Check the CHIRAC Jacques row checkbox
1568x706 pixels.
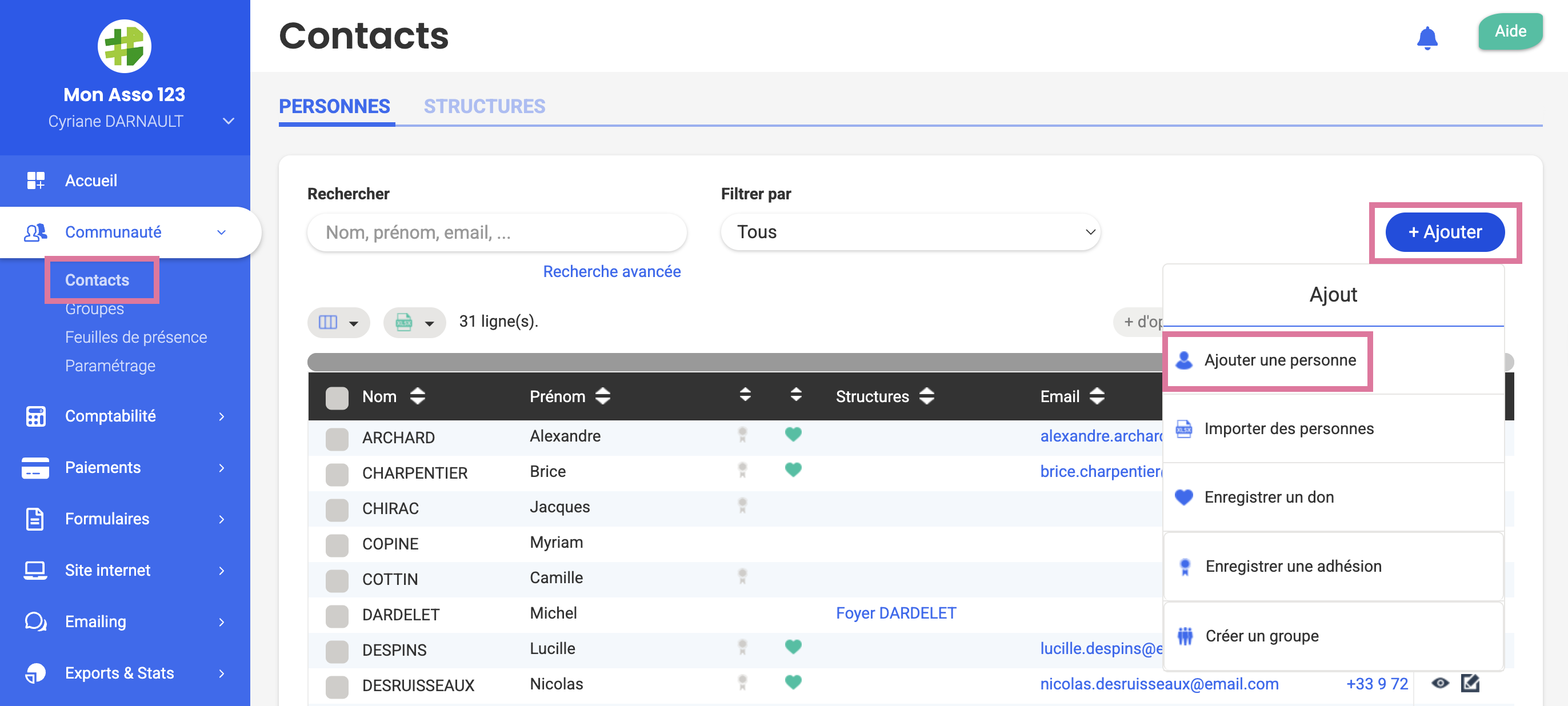click(337, 509)
